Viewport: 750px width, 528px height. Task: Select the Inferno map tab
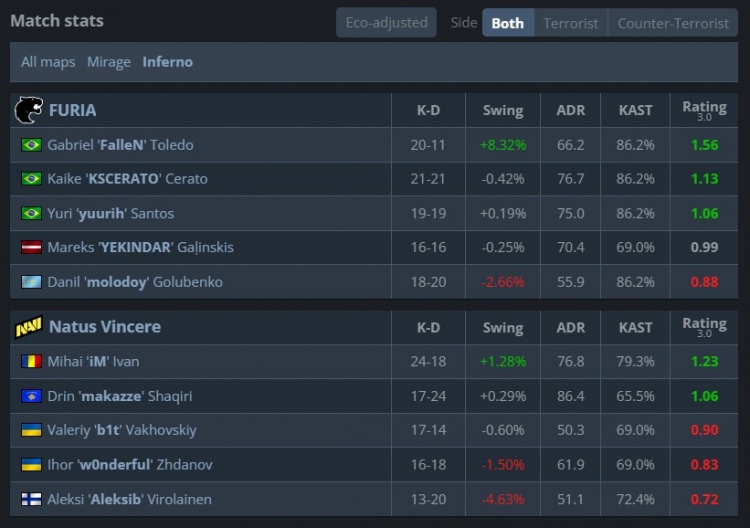(168, 62)
